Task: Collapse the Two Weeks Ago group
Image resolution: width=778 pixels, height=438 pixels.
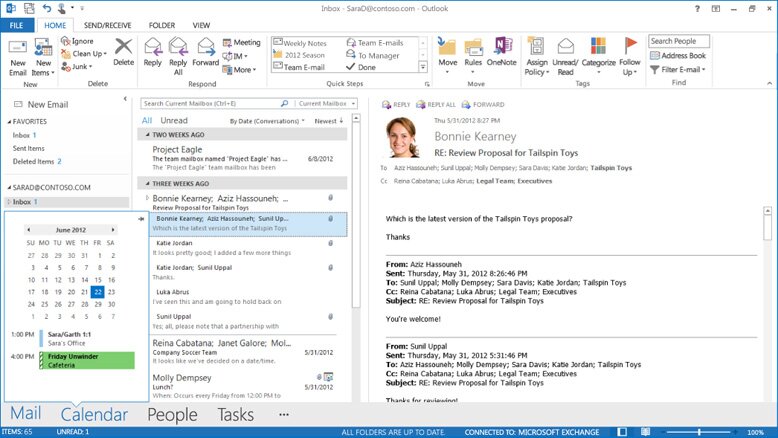Action: 147,135
